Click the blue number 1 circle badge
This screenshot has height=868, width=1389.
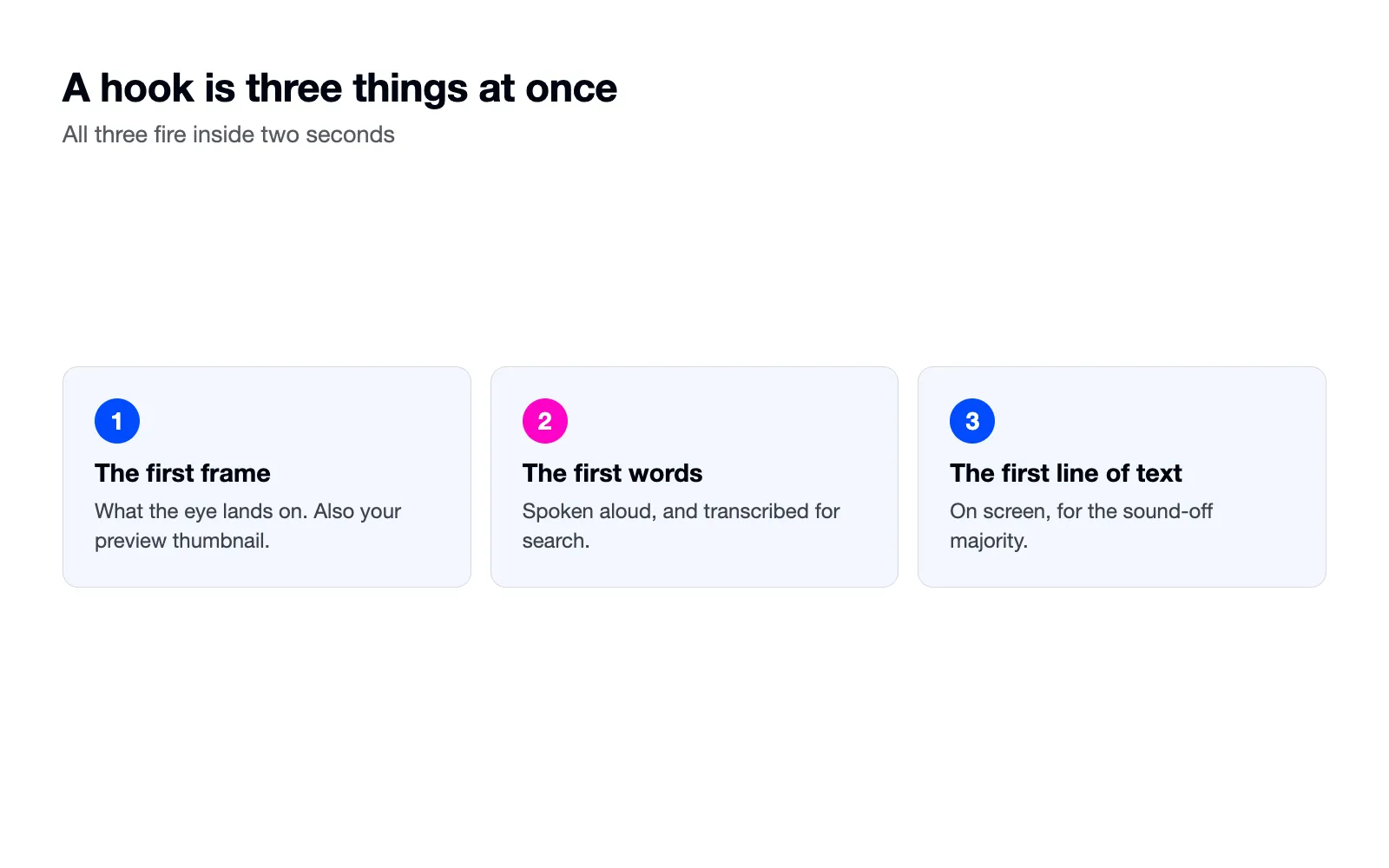click(x=117, y=421)
